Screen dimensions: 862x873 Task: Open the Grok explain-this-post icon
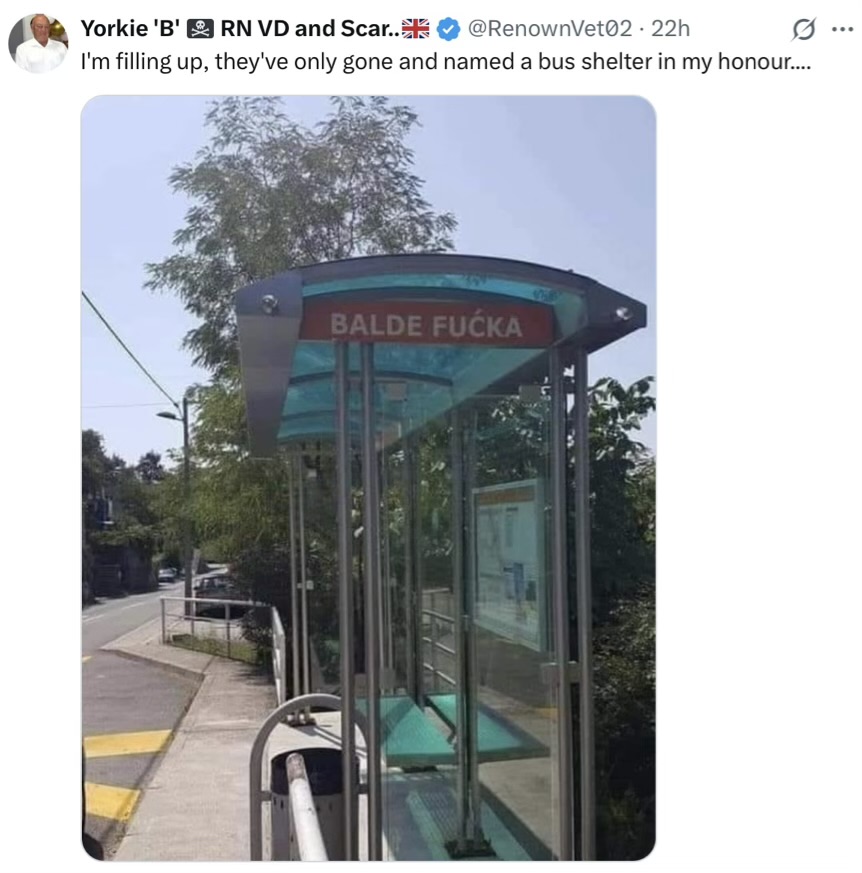click(x=803, y=29)
